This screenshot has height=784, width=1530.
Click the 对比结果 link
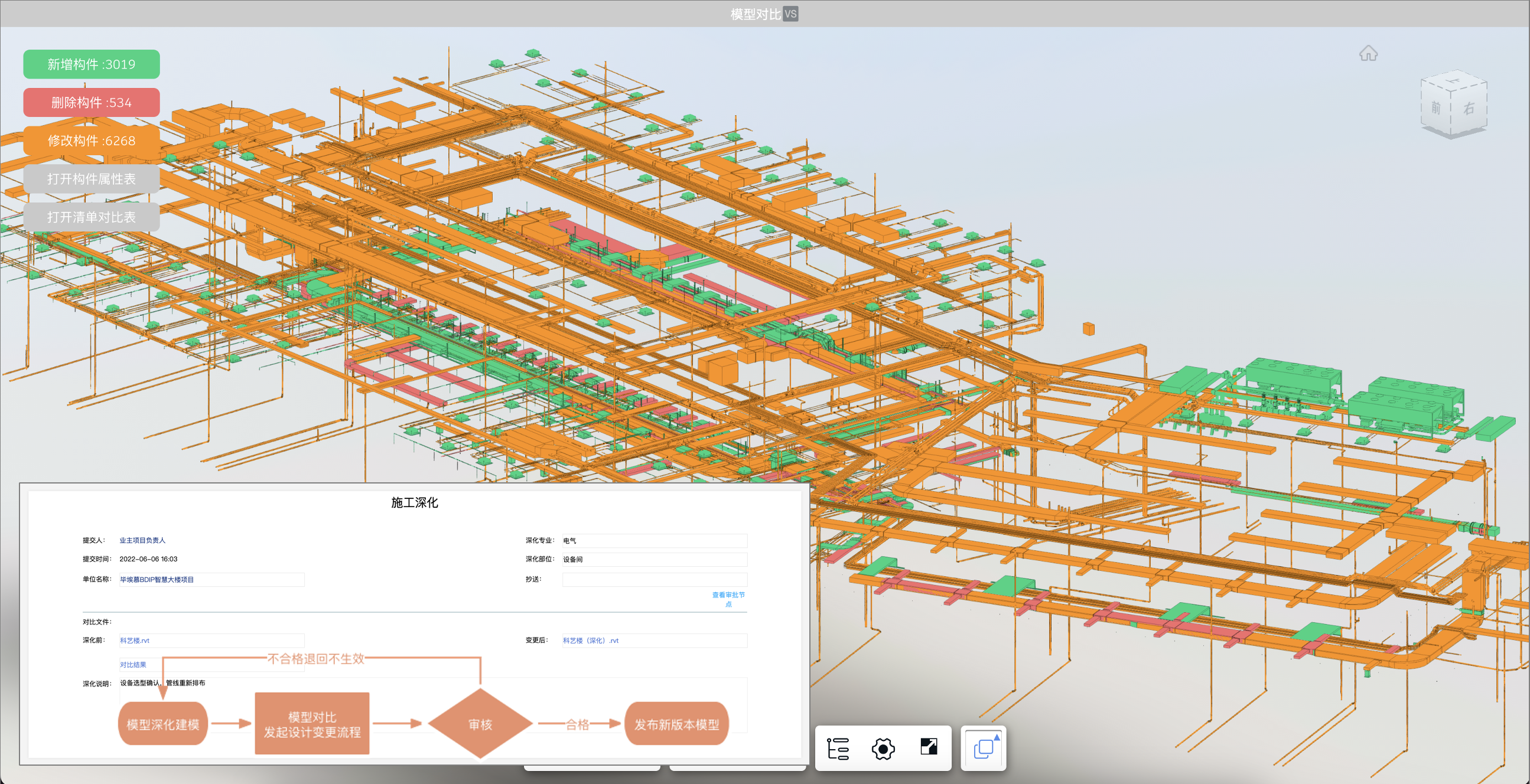tap(133, 665)
